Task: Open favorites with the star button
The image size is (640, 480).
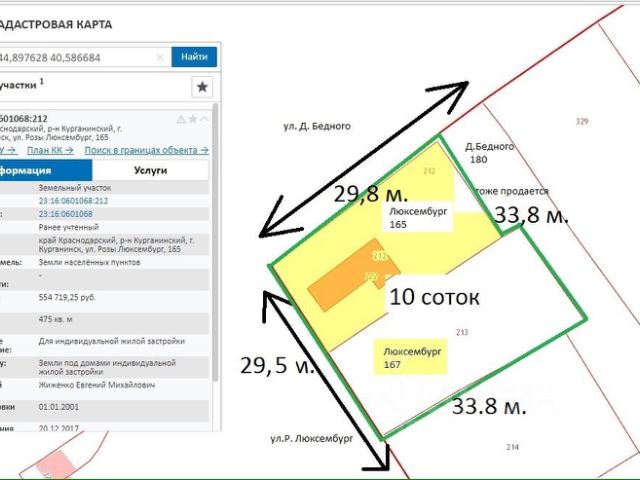Action: [202, 87]
